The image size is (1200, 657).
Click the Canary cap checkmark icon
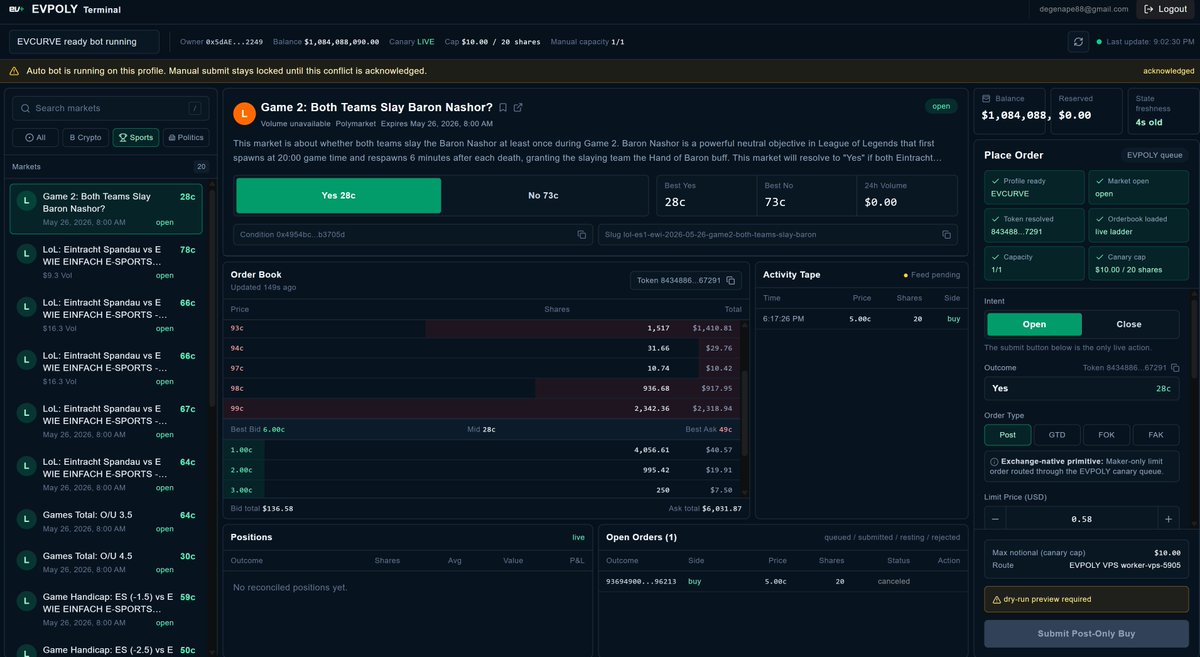(x=1099, y=257)
